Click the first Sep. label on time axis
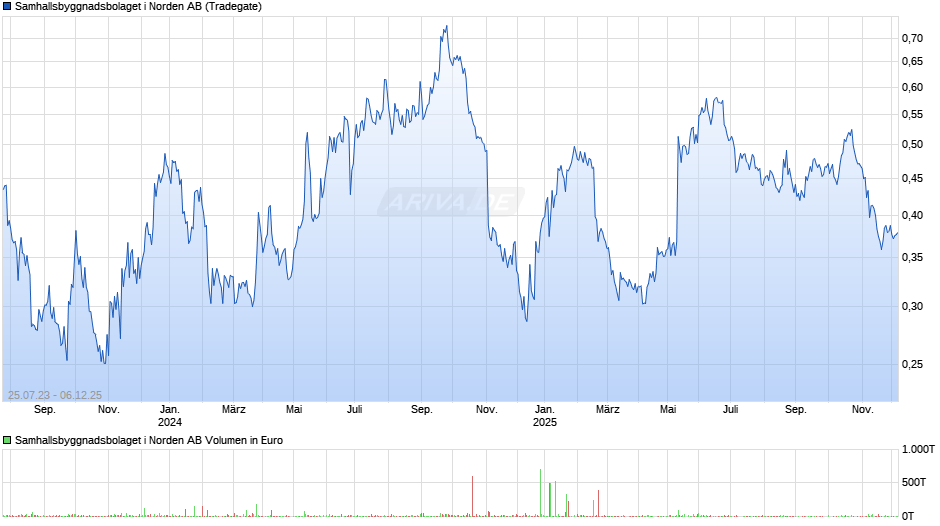 point(45,410)
